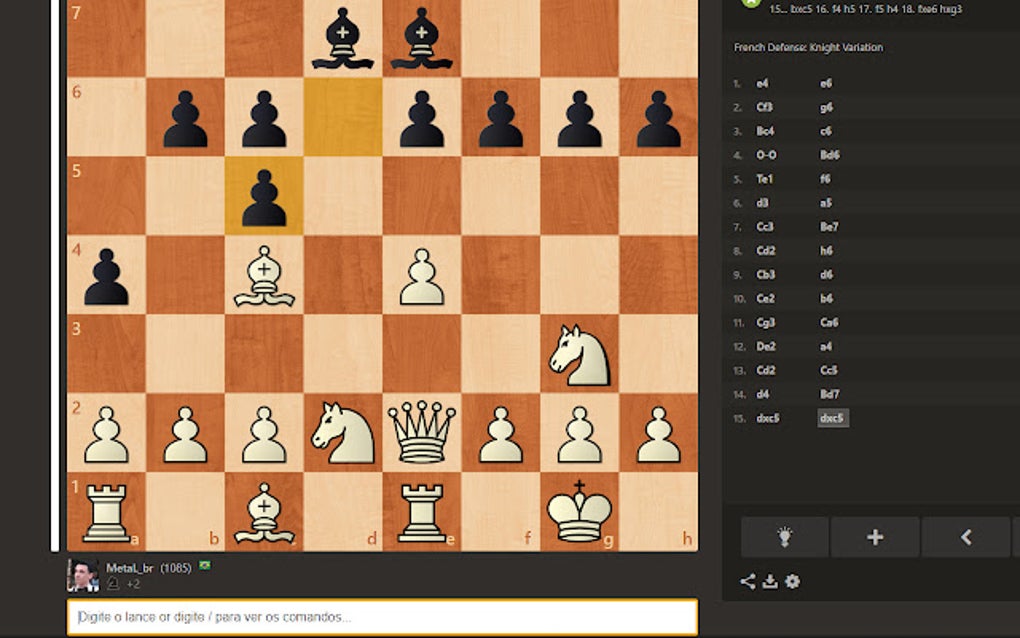Jump to move 15 dxc5 highlighted
Screen dimensions: 1020x638
pyautogui.click(x=833, y=418)
